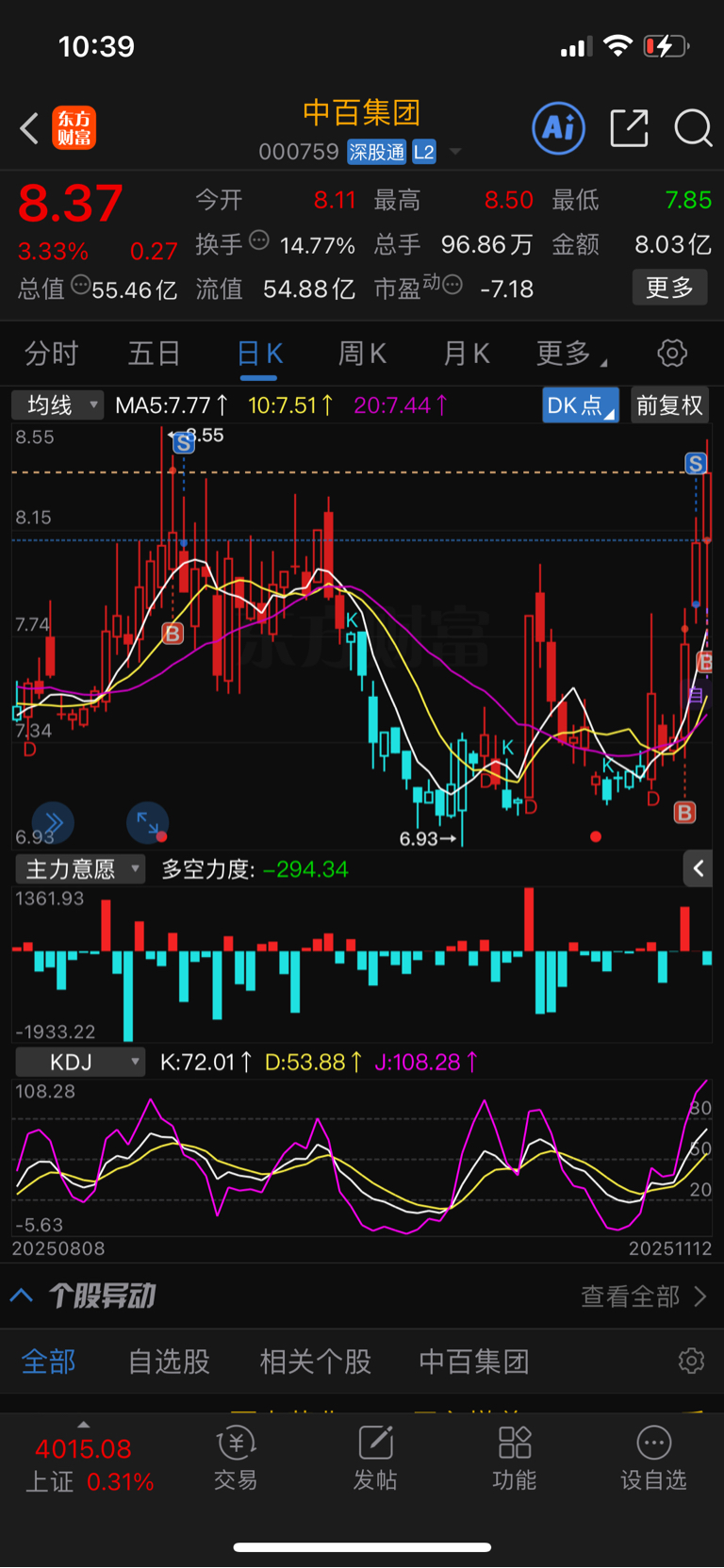Tap start date 20250808 label

58,1248
